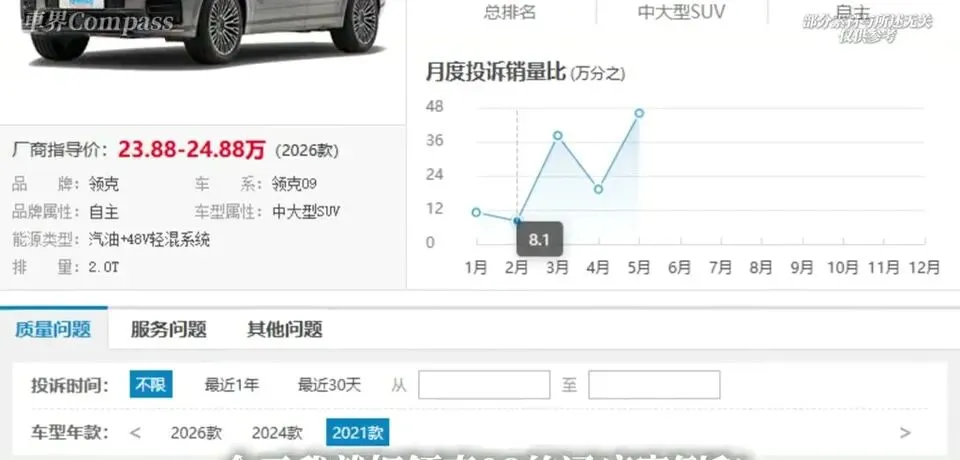Image resolution: width=960 pixels, height=460 pixels.
Task: Choose the 2026款 model year
Action: click(x=196, y=433)
